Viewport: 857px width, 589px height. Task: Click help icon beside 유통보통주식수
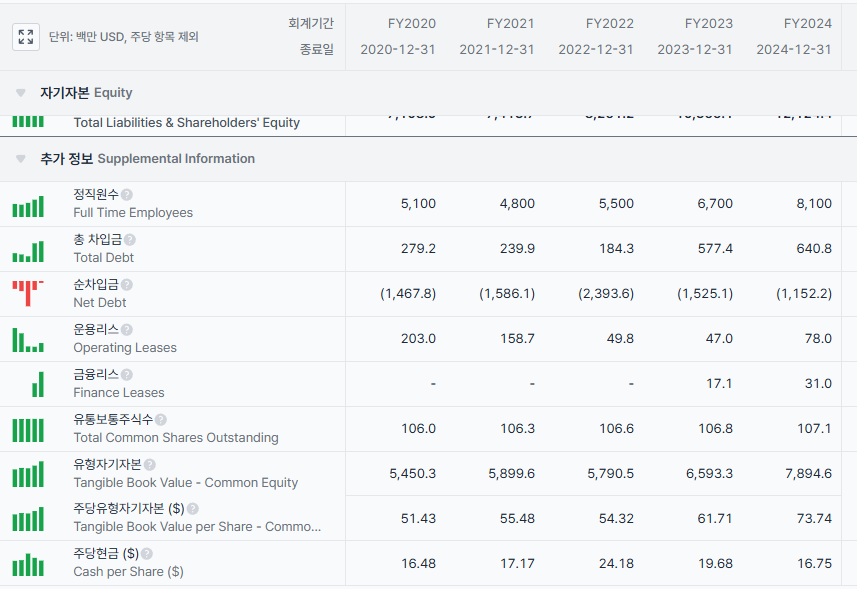tap(161, 420)
